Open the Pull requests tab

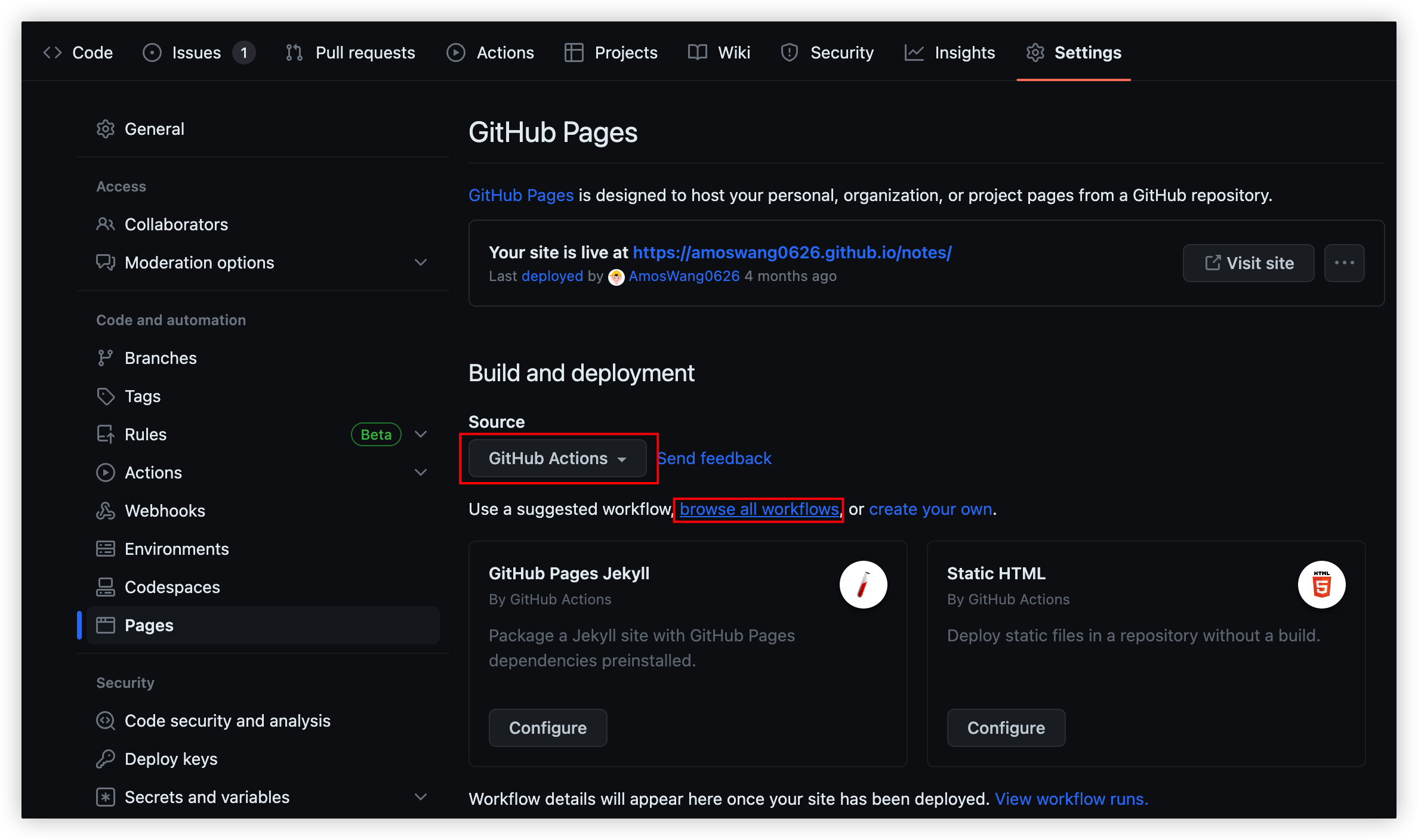pos(350,52)
